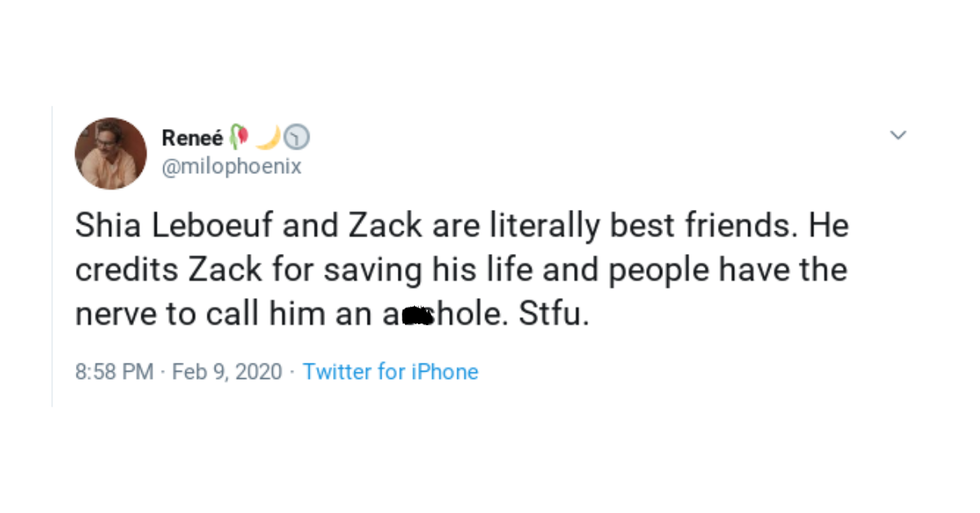Open the tweet options chevron menu

(898, 135)
